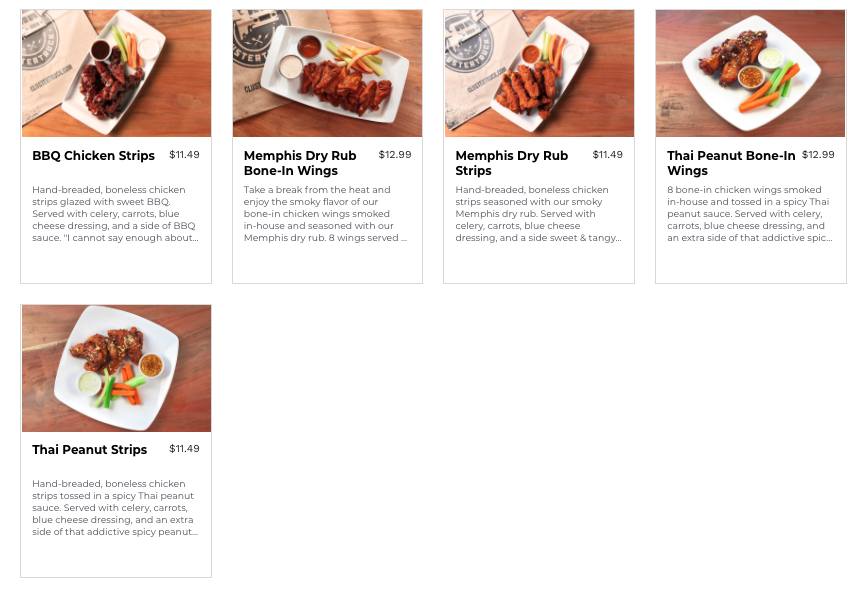
Task: Open the Thai Peanut Bone-In Wings photo
Action: (x=751, y=73)
